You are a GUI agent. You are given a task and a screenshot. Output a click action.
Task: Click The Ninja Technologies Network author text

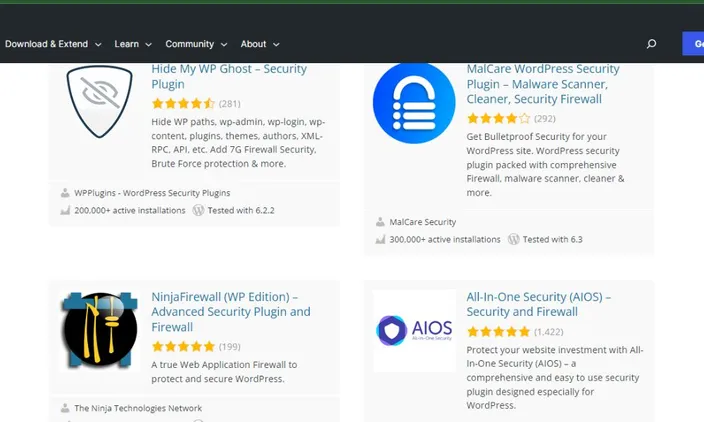coord(138,408)
